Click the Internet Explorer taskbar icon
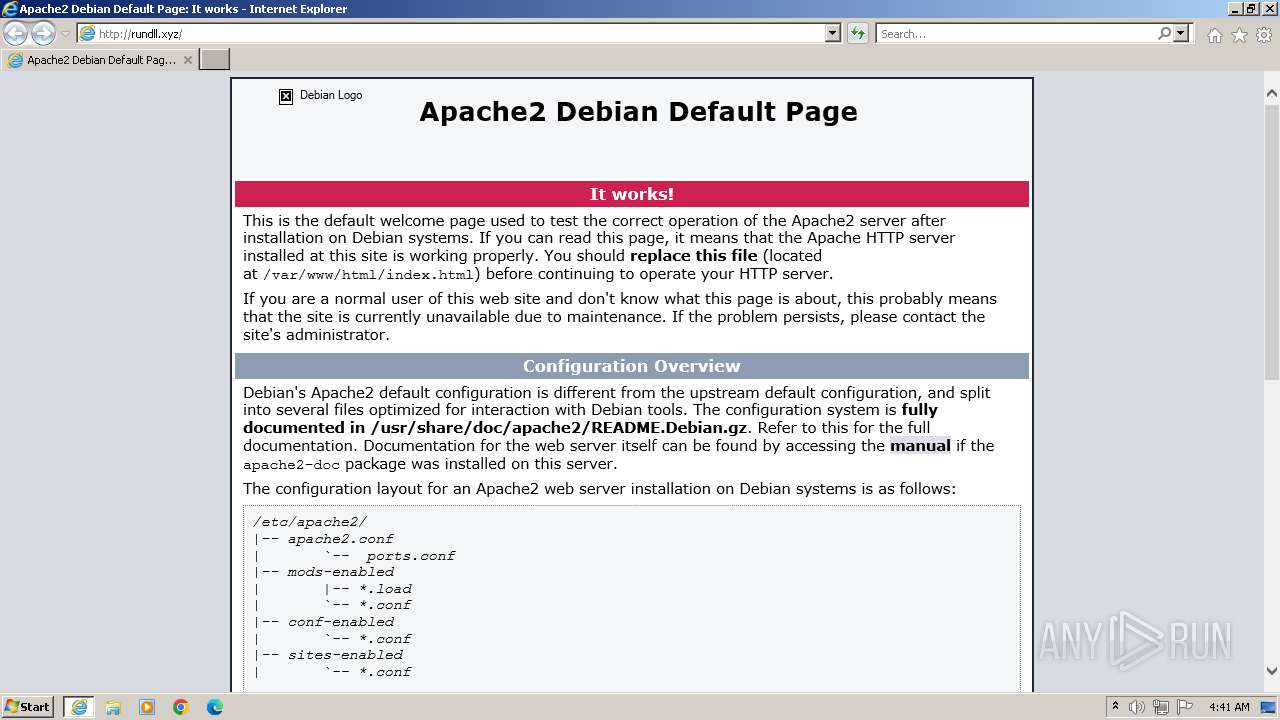Viewport: 1280px width, 720px height. tap(79, 707)
